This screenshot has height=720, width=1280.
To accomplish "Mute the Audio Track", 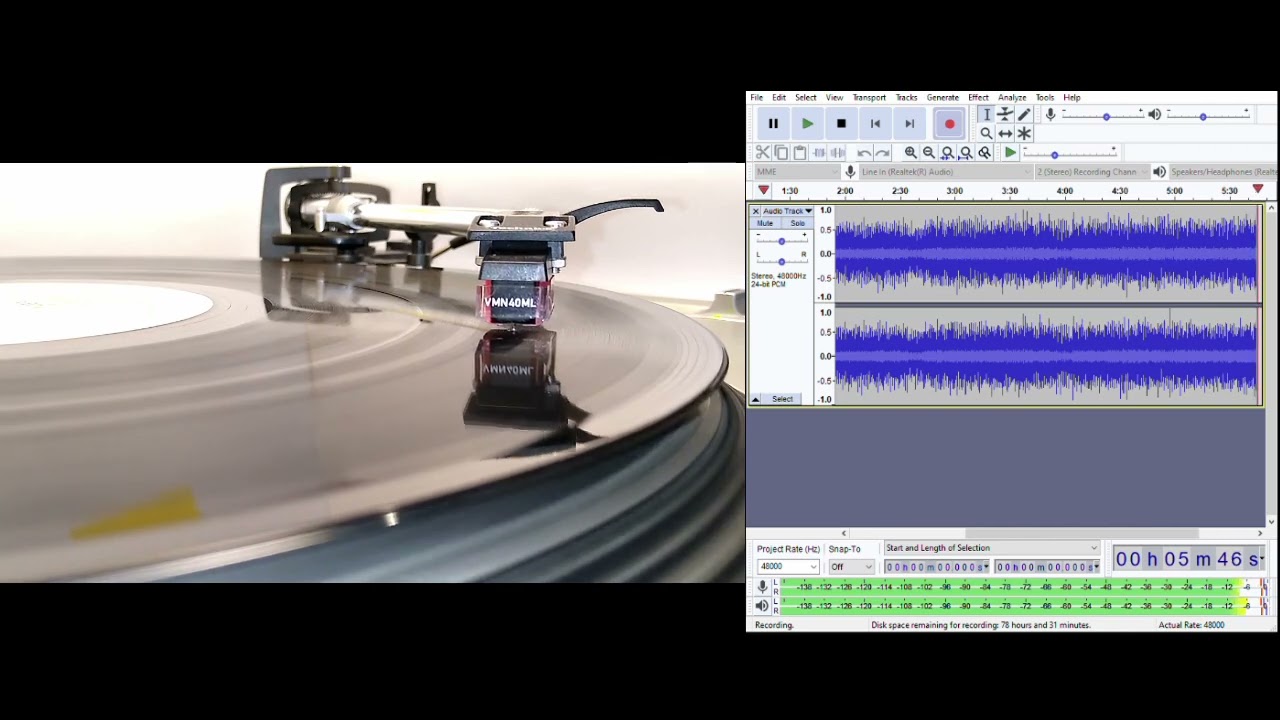I will (765, 223).
